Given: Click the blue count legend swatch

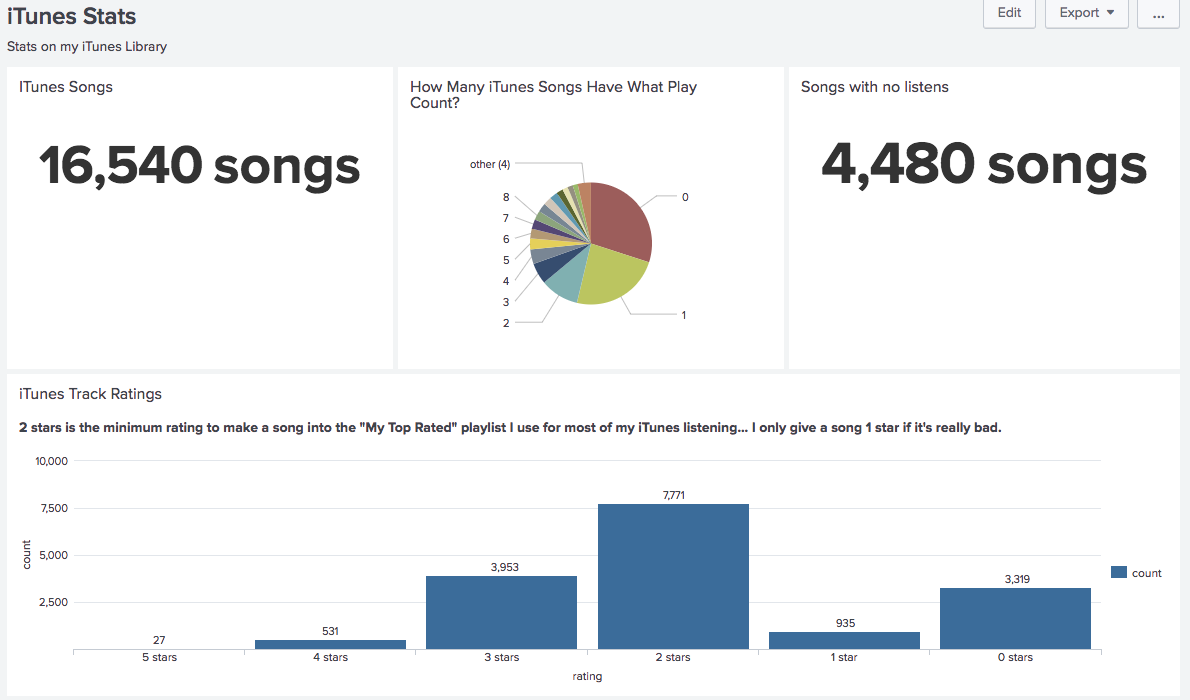Looking at the screenshot, I should click(1119, 572).
